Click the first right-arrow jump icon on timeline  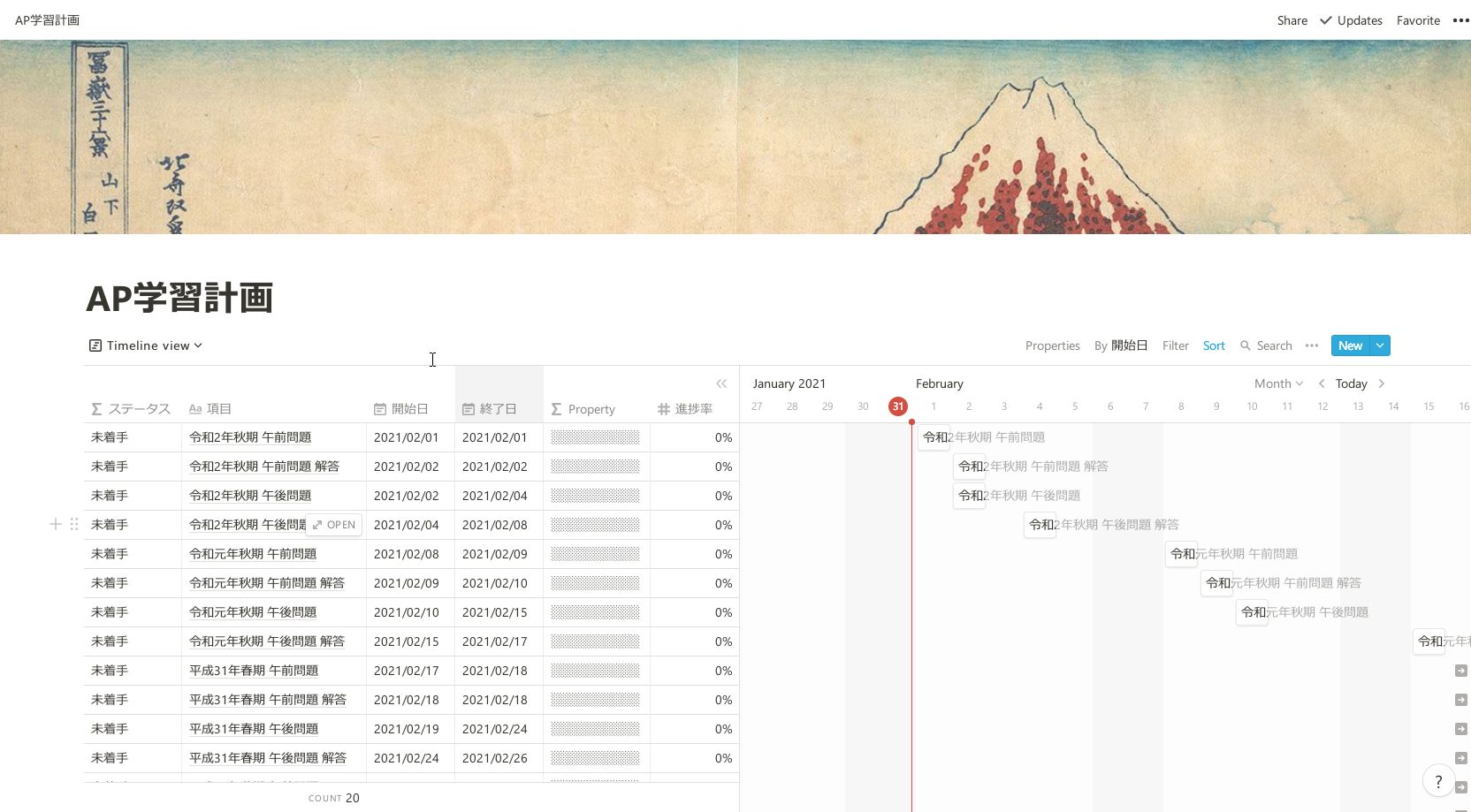click(x=1461, y=671)
